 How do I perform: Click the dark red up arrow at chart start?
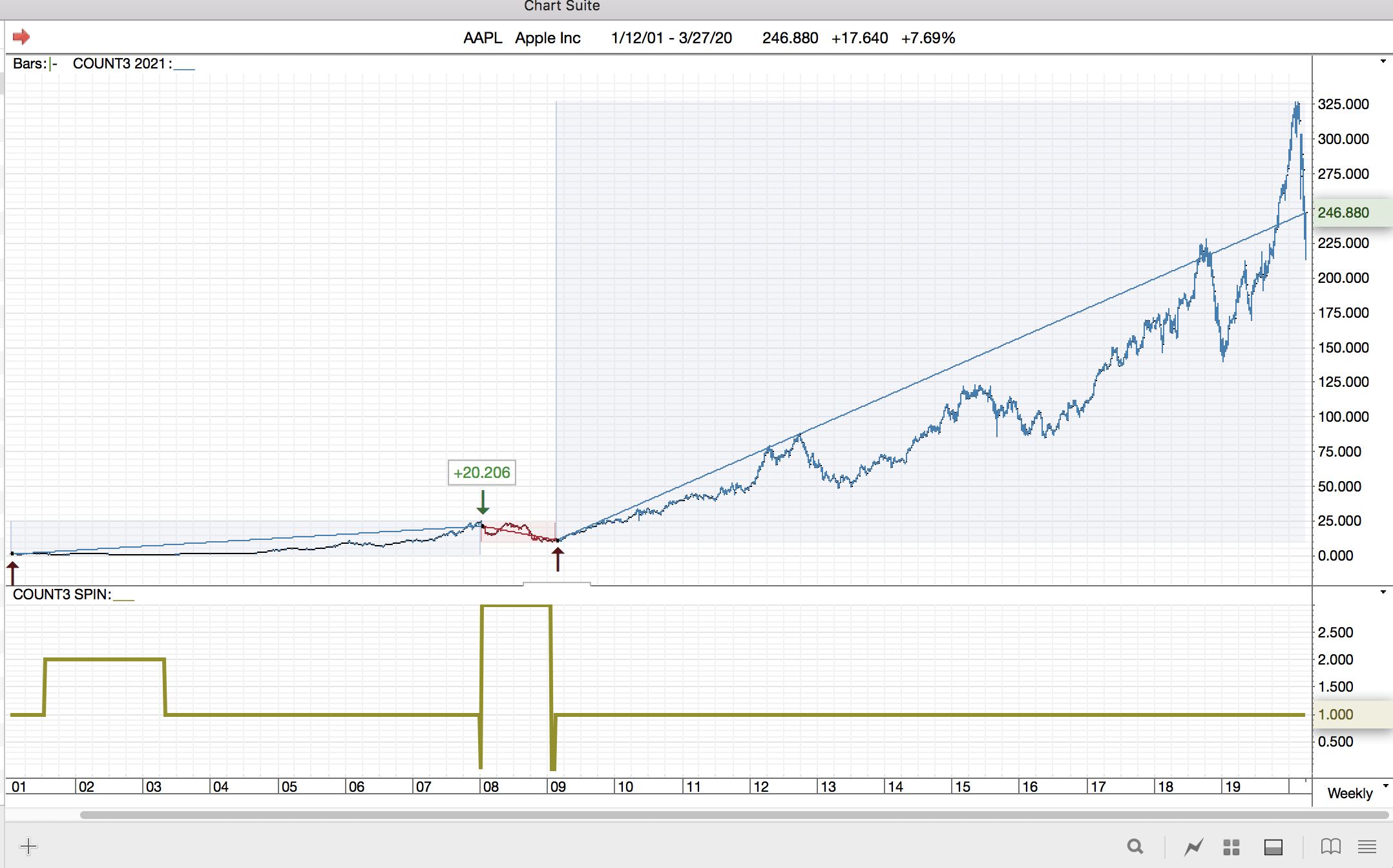click(x=12, y=572)
